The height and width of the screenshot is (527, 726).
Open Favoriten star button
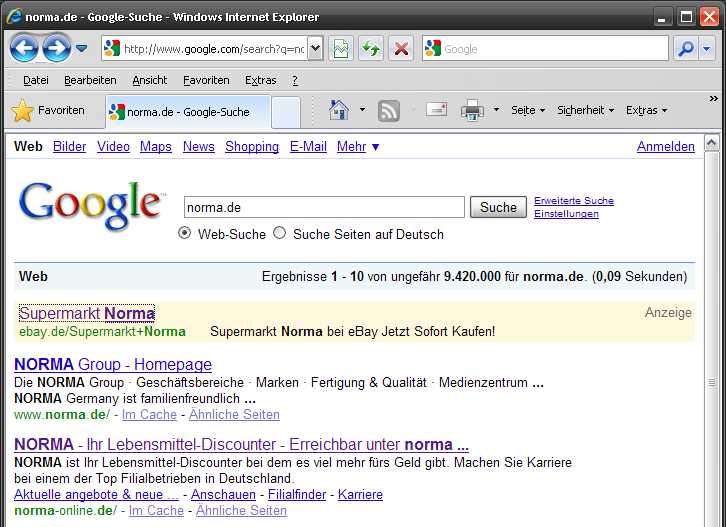coord(48,111)
